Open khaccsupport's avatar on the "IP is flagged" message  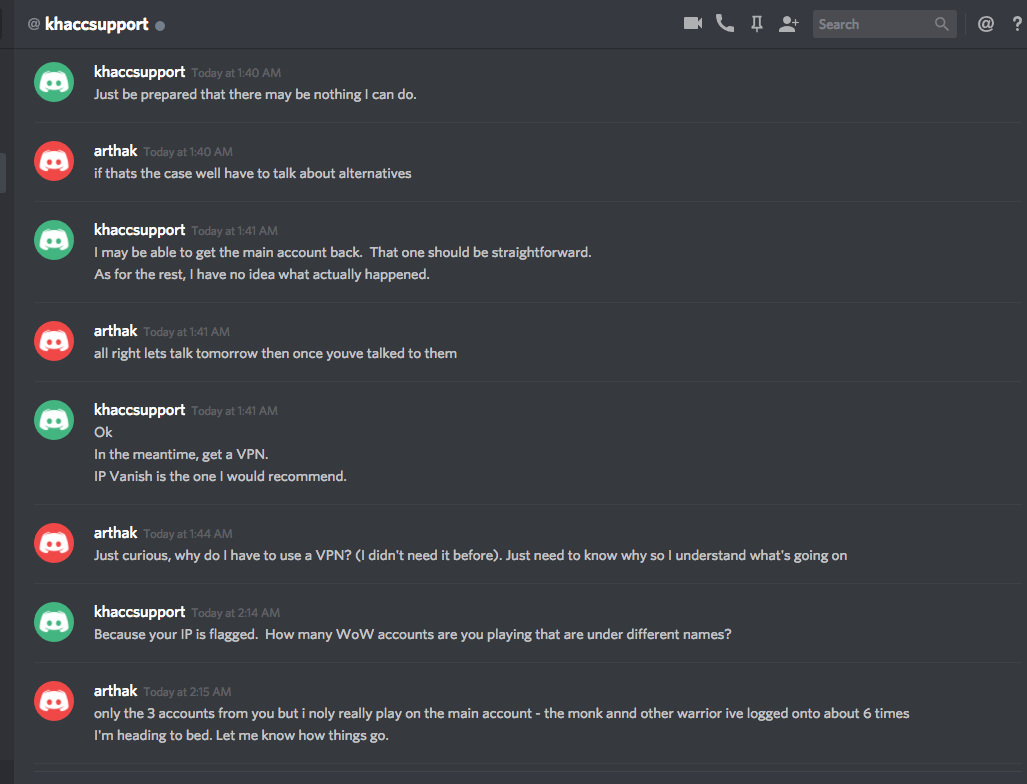coord(54,622)
